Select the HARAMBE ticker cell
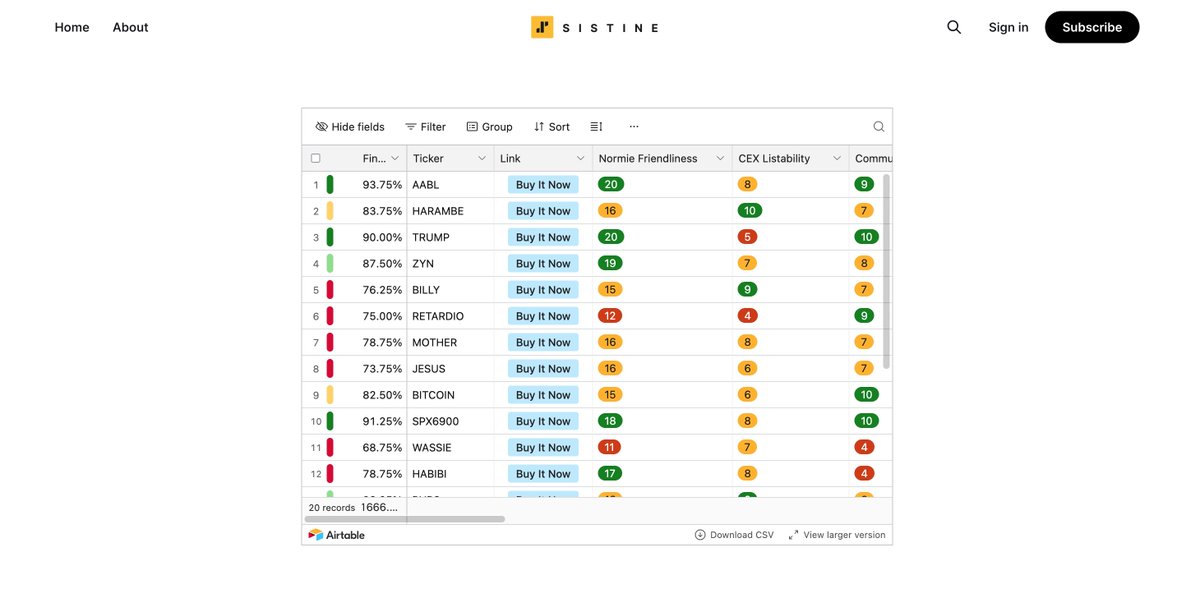 pyautogui.click(x=450, y=211)
